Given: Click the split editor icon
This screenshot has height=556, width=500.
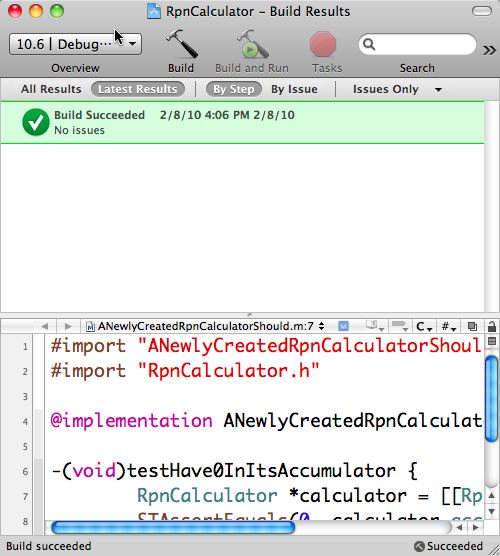Looking at the screenshot, I should coord(472,326).
